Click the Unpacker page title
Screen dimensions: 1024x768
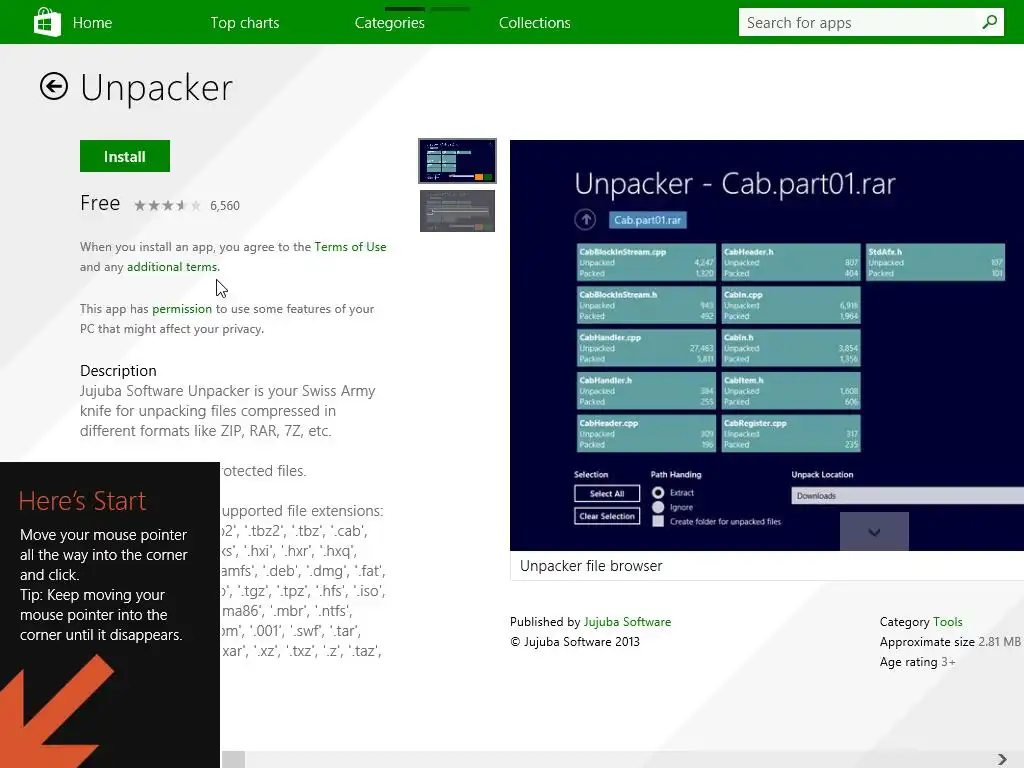(156, 88)
